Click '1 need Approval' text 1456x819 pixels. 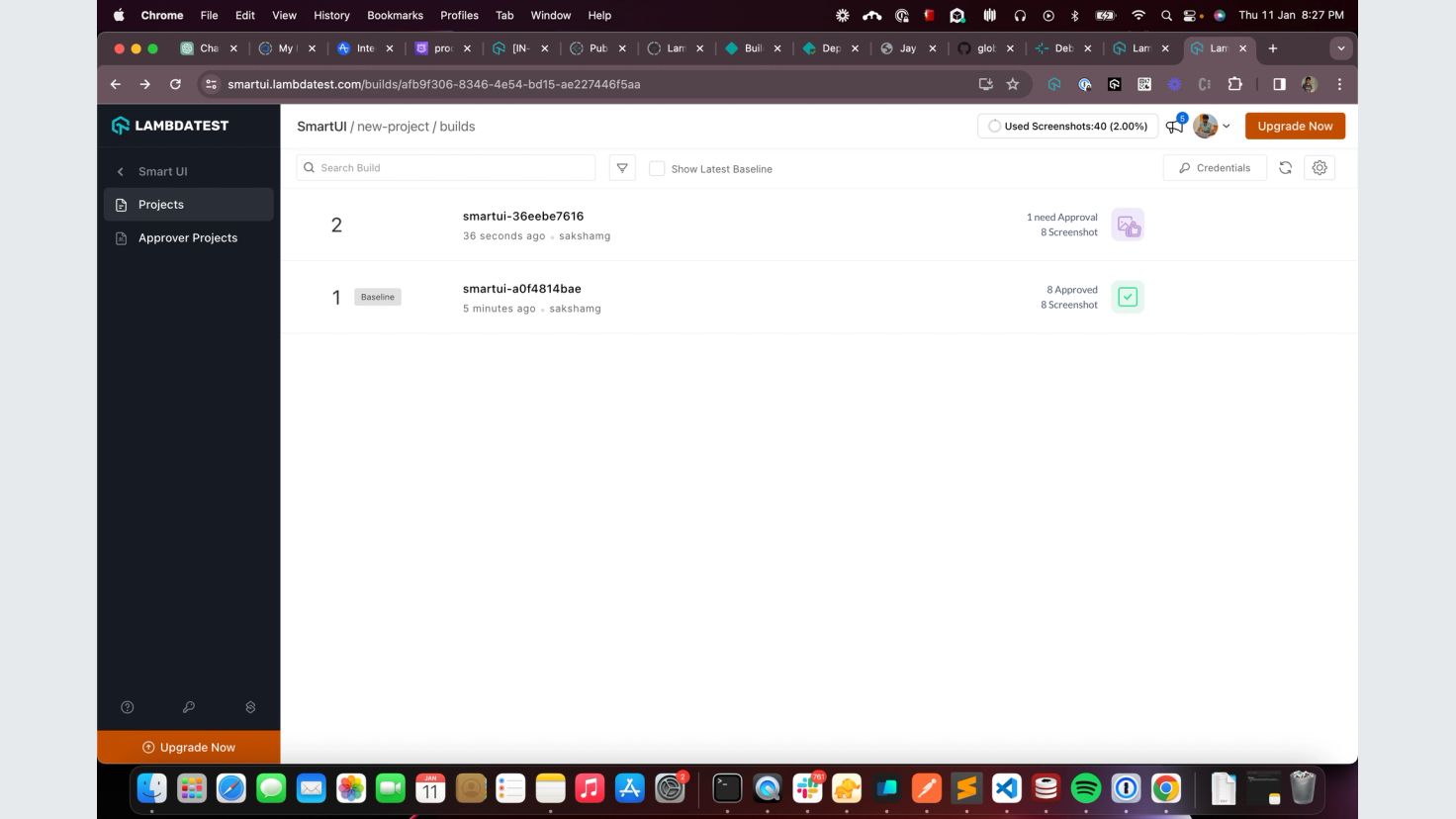pos(1061,218)
